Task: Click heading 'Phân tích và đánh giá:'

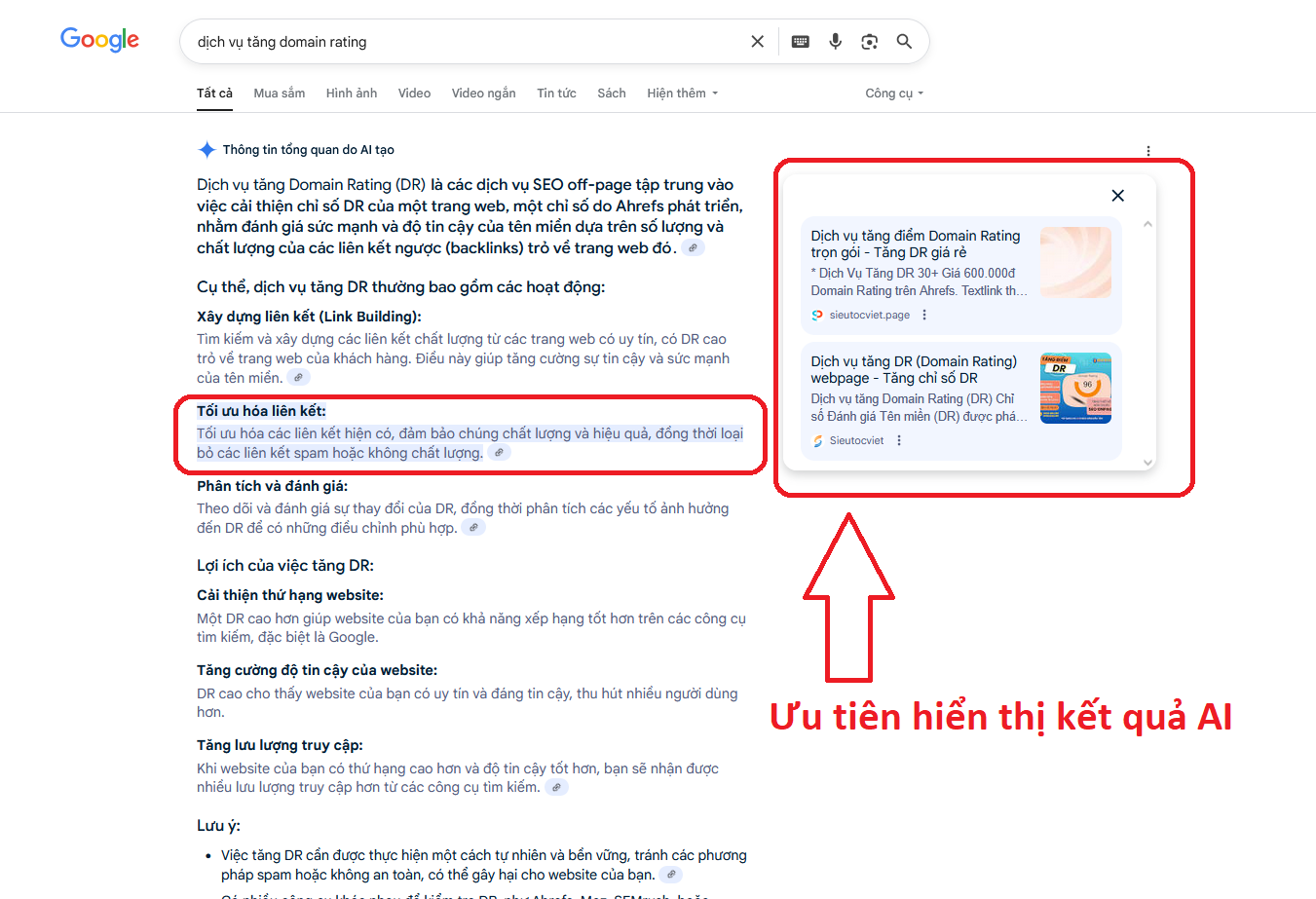Action: click(x=272, y=486)
